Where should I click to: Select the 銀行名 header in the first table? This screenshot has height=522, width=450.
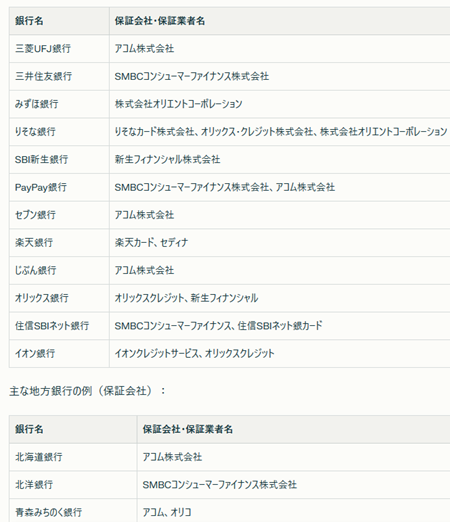59,21
